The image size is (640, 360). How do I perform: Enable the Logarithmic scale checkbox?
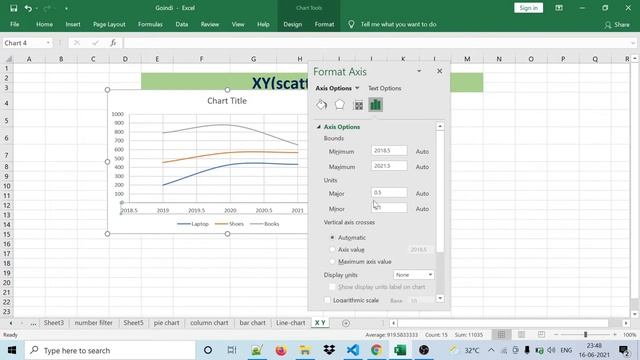(327, 300)
